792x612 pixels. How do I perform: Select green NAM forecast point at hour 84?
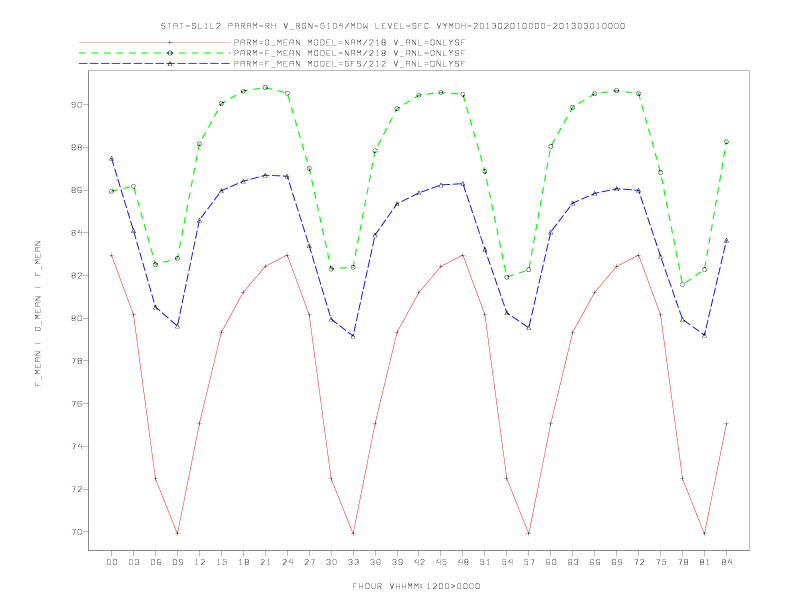coord(726,142)
